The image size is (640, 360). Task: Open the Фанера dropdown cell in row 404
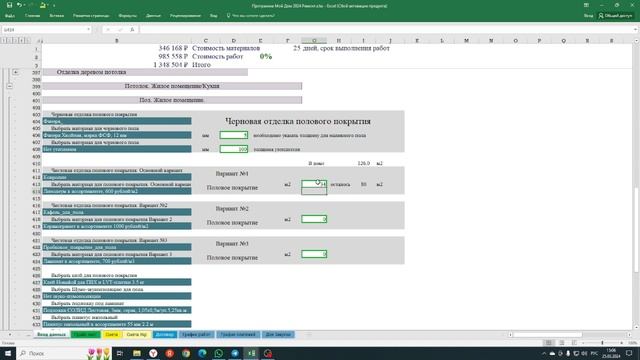(117, 121)
